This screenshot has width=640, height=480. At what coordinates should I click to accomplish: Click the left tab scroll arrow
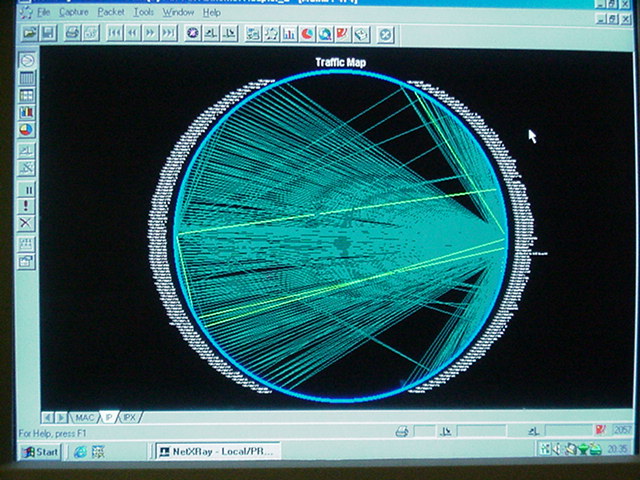(48, 418)
